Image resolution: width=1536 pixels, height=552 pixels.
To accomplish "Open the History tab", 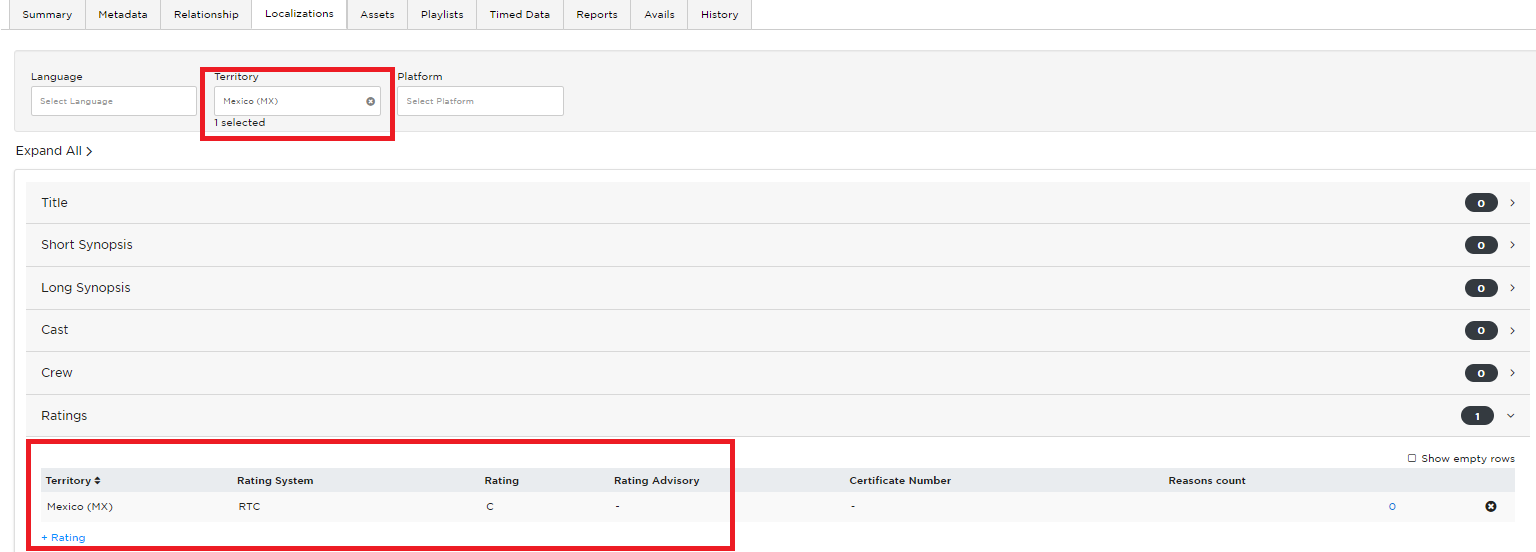I will (719, 14).
